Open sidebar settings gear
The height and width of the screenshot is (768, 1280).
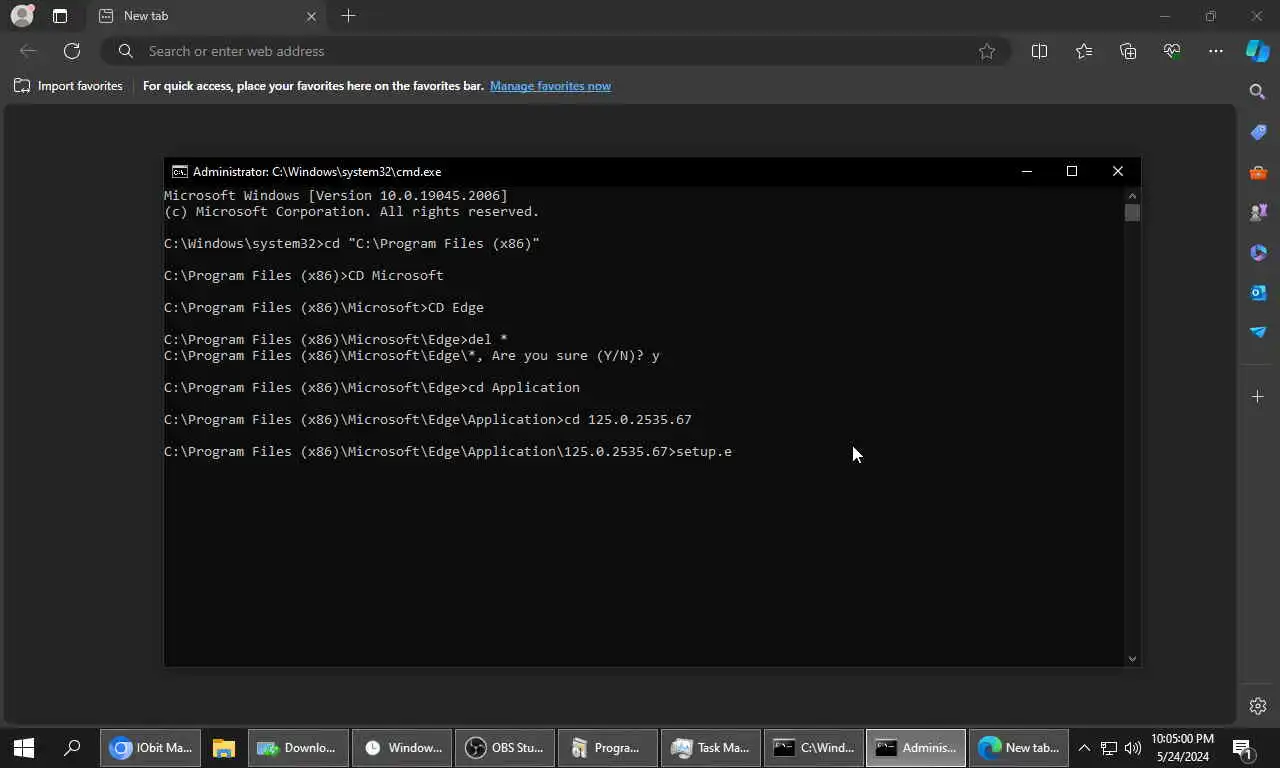coord(1258,706)
